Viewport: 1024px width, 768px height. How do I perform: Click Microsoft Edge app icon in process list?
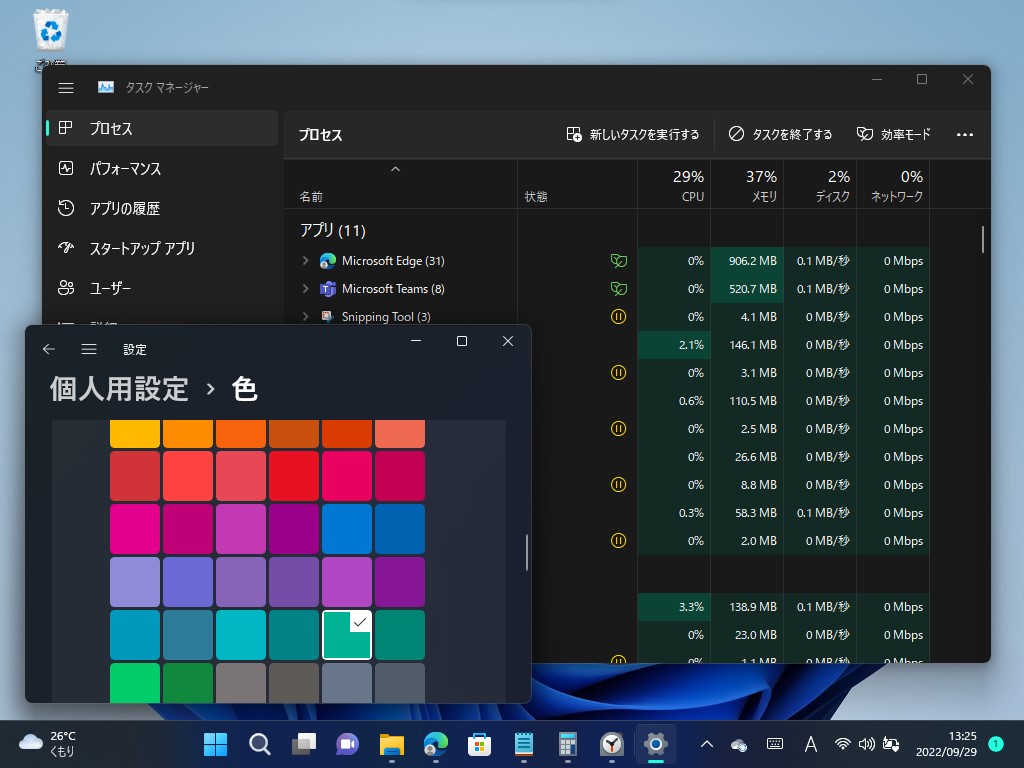[327, 261]
